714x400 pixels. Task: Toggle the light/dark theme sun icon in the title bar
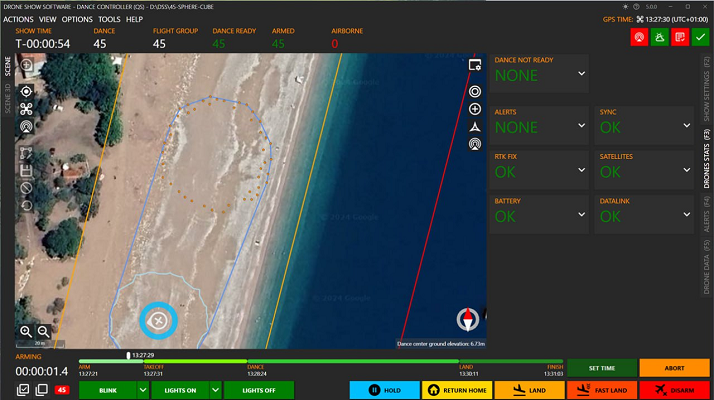tap(627, 6)
